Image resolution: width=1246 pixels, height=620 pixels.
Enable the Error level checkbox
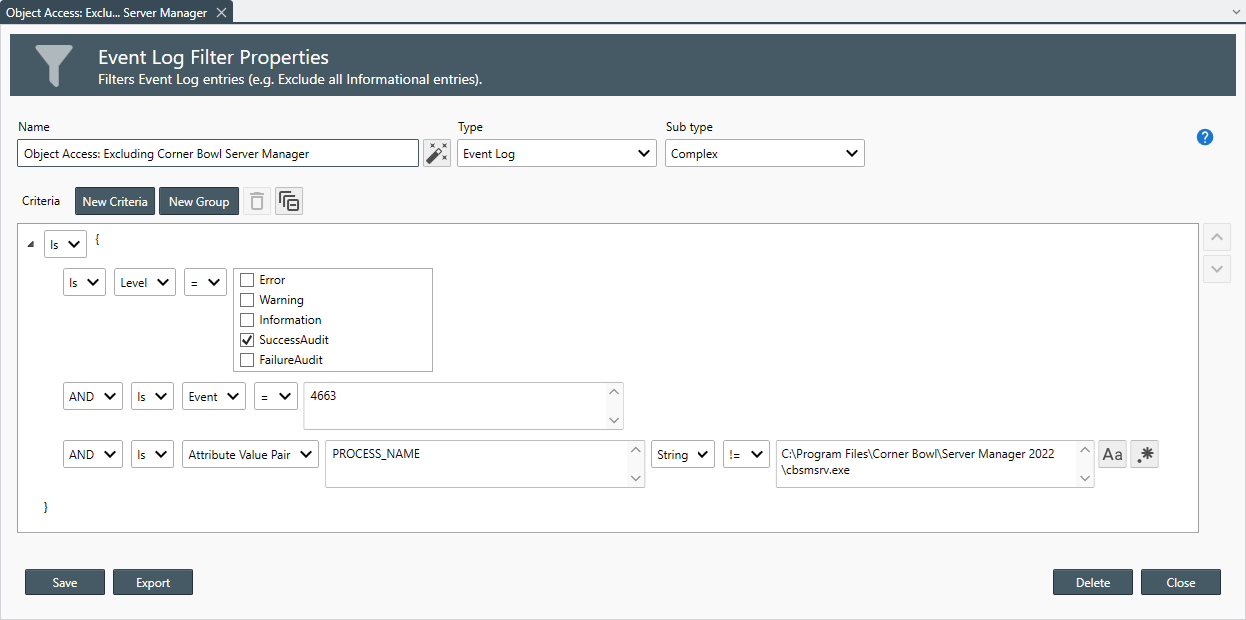pyautogui.click(x=247, y=280)
